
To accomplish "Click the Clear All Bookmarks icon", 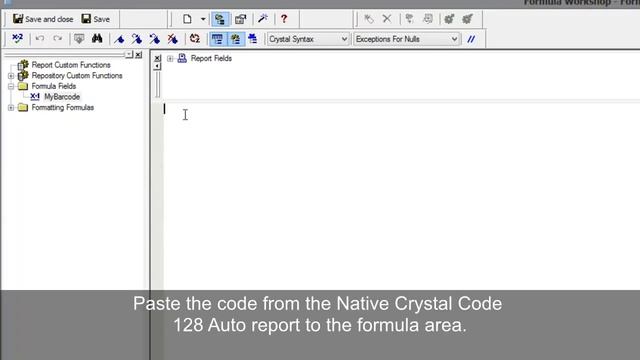I will tap(173, 39).
